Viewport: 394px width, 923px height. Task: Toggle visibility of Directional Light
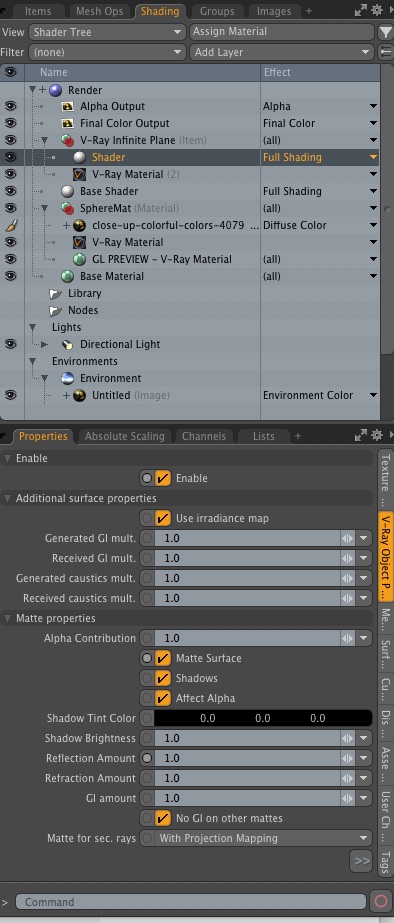pos(11,344)
